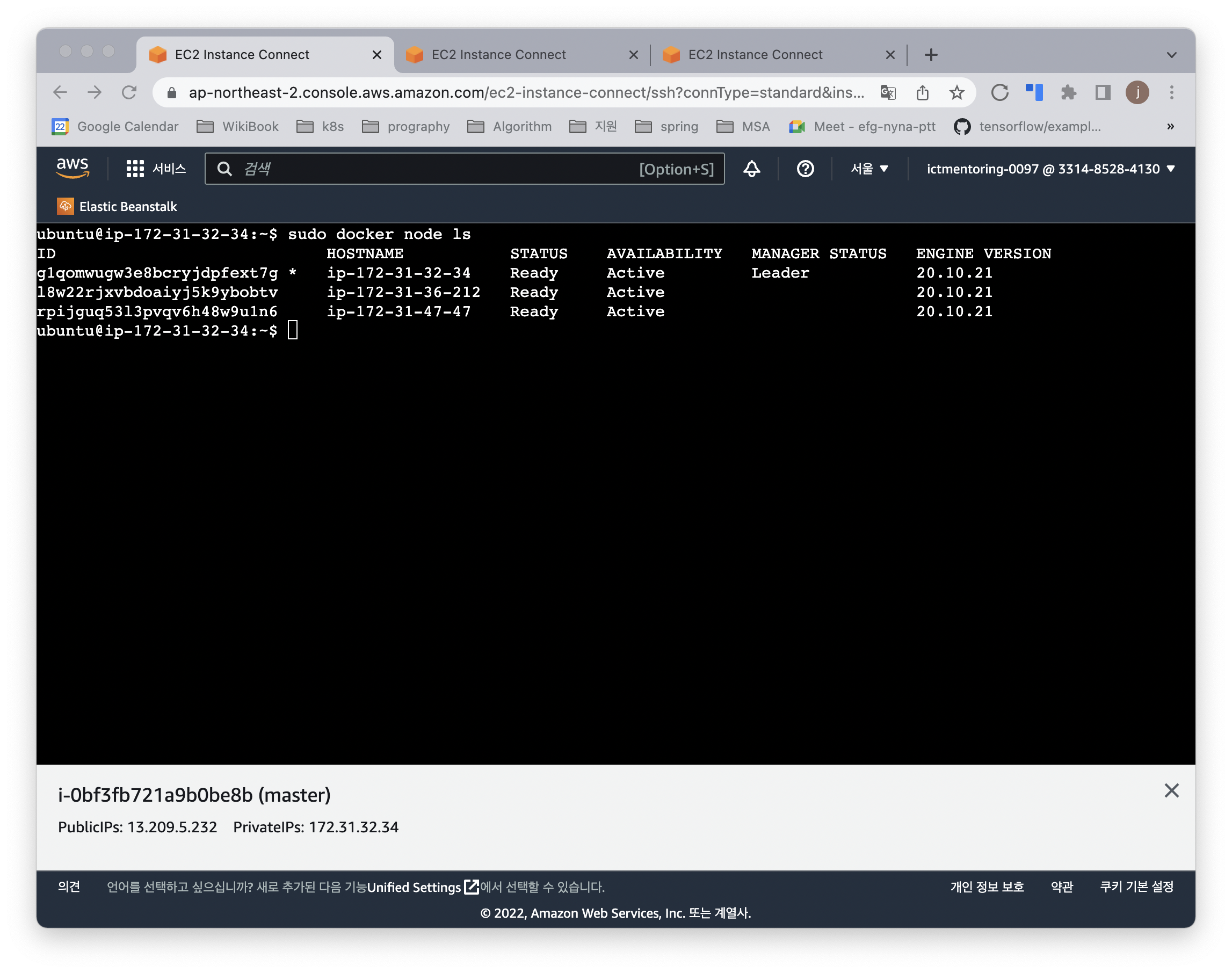The height and width of the screenshot is (973, 1232).
Task: Click the AWS logo home icon
Action: [x=73, y=168]
